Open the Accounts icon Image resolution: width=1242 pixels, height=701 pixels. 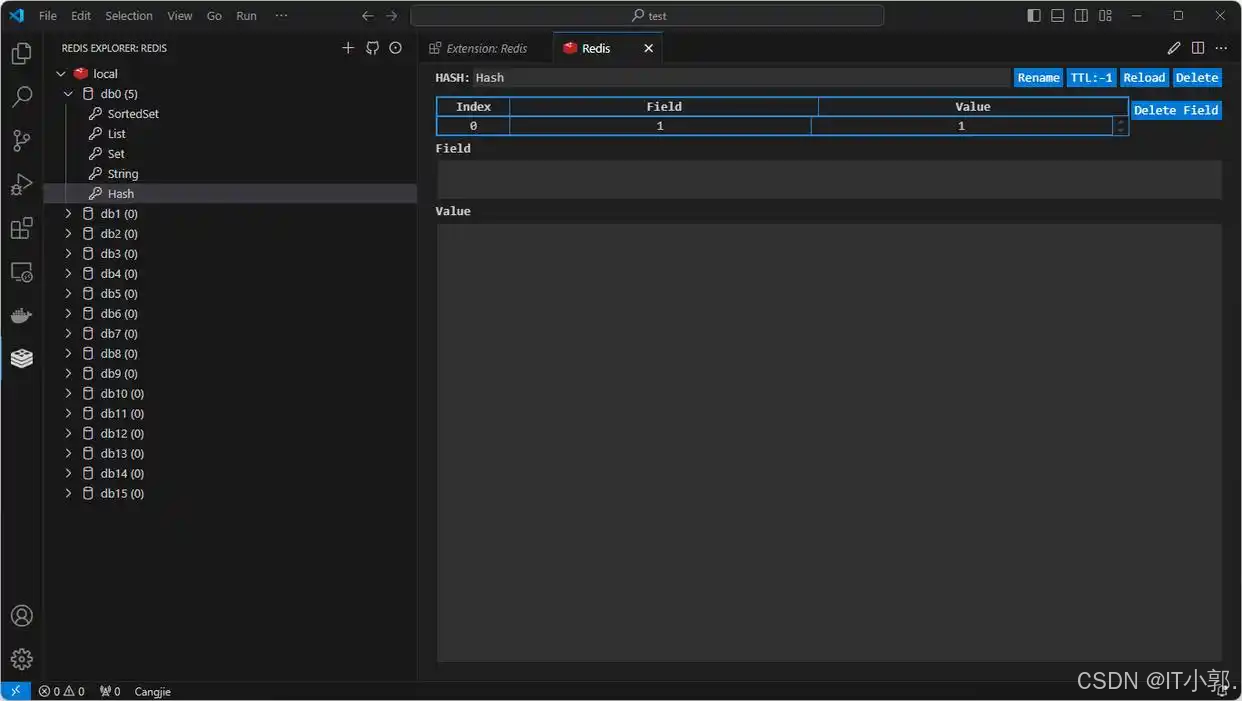click(21, 616)
